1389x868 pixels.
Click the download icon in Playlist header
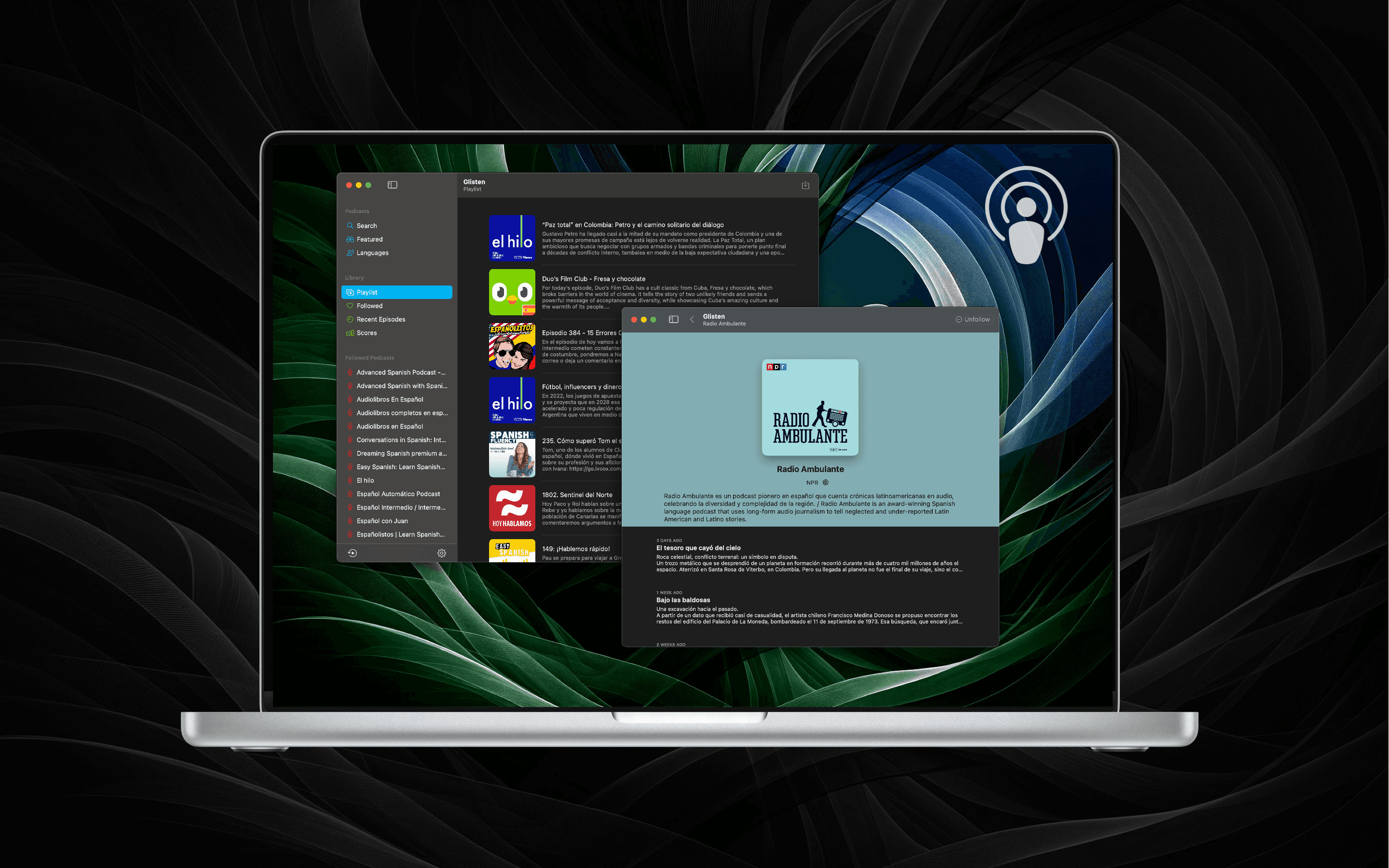pyautogui.click(x=805, y=185)
